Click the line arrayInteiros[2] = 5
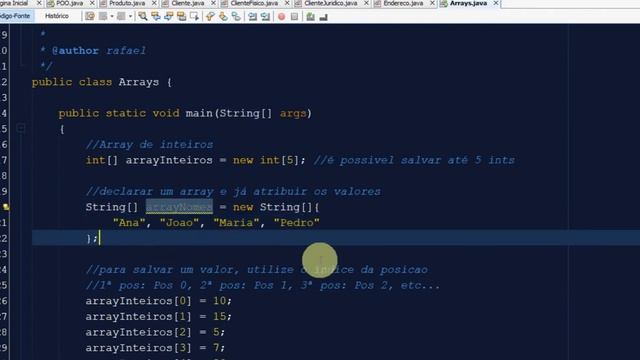This screenshot has height=360, width=640. (x=155, y=332)
